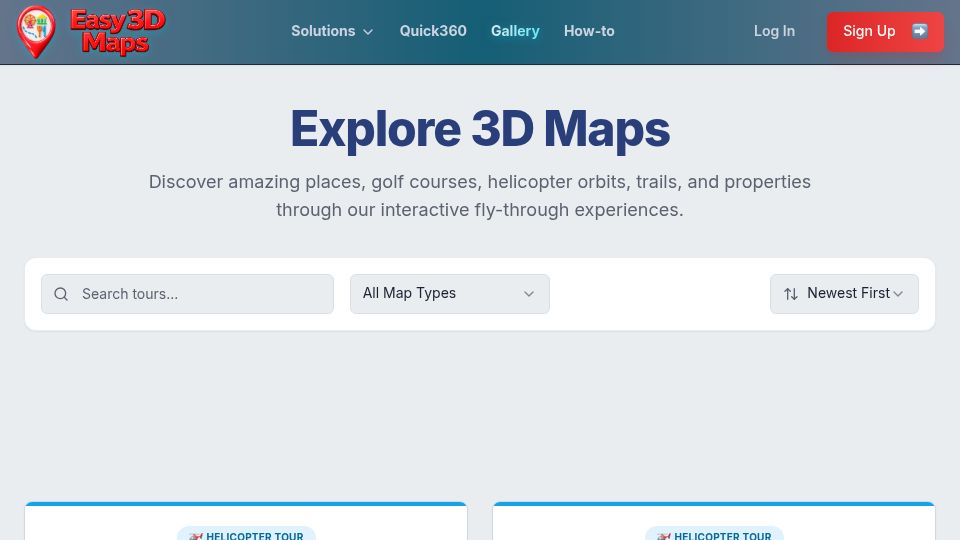Open the Newest First sort dropdown
The width and height of the screenshot is (960, 540).
tap(844, 294)
